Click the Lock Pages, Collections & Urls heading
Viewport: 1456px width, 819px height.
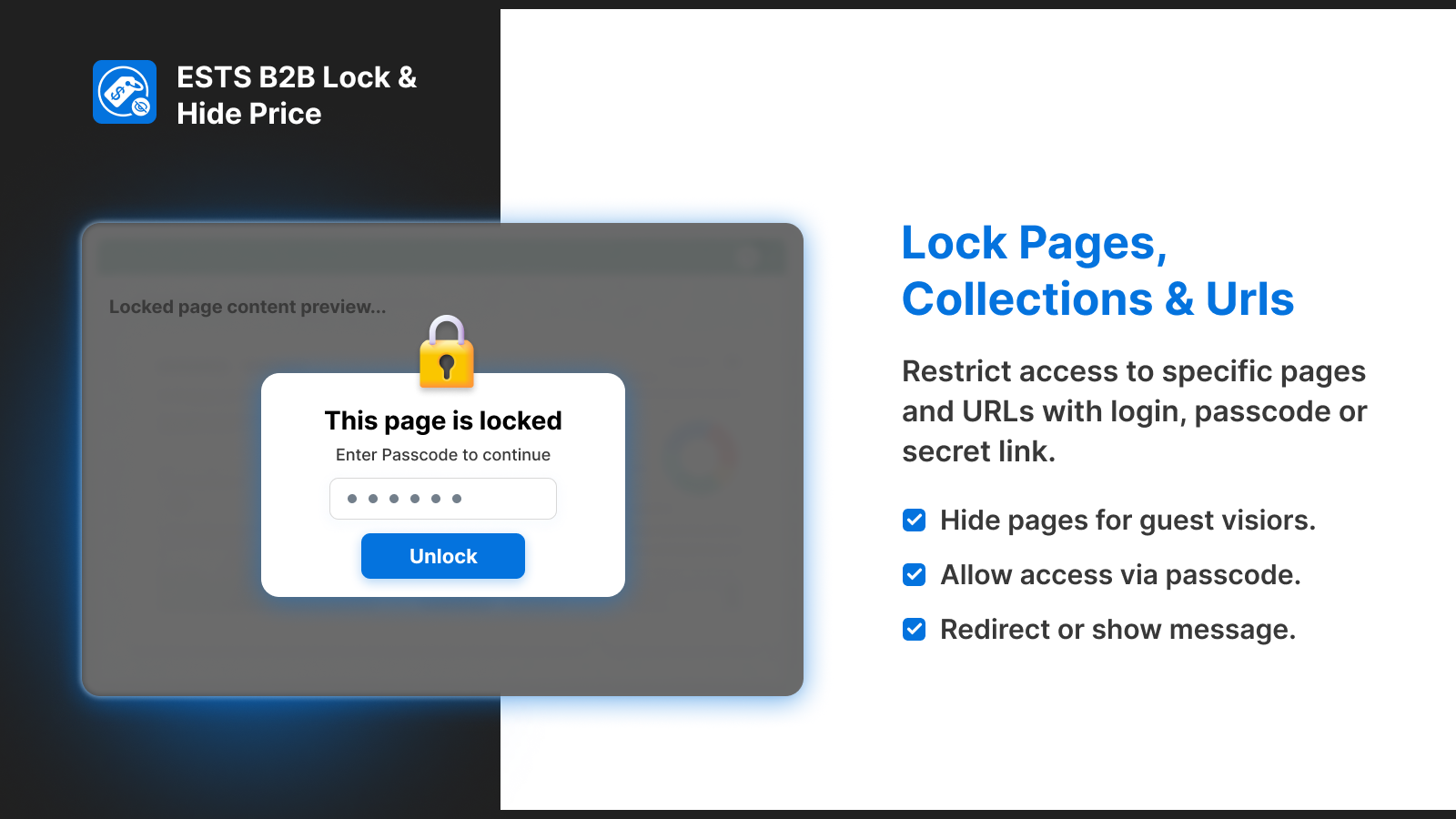click(x=1097, y=271)
